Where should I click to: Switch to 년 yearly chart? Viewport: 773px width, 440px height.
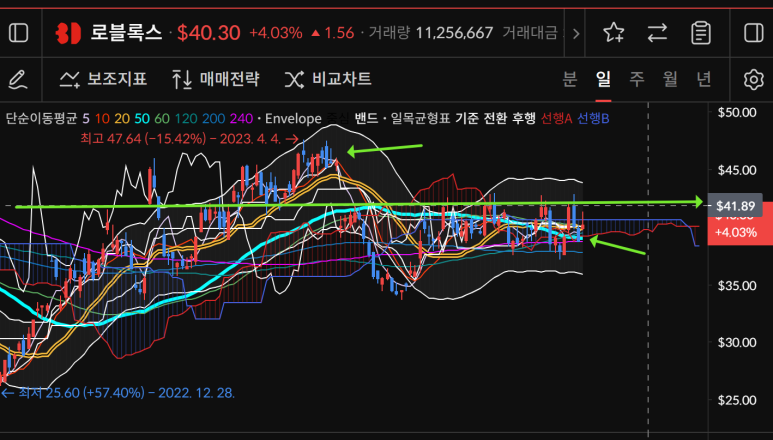coord(704,79)
